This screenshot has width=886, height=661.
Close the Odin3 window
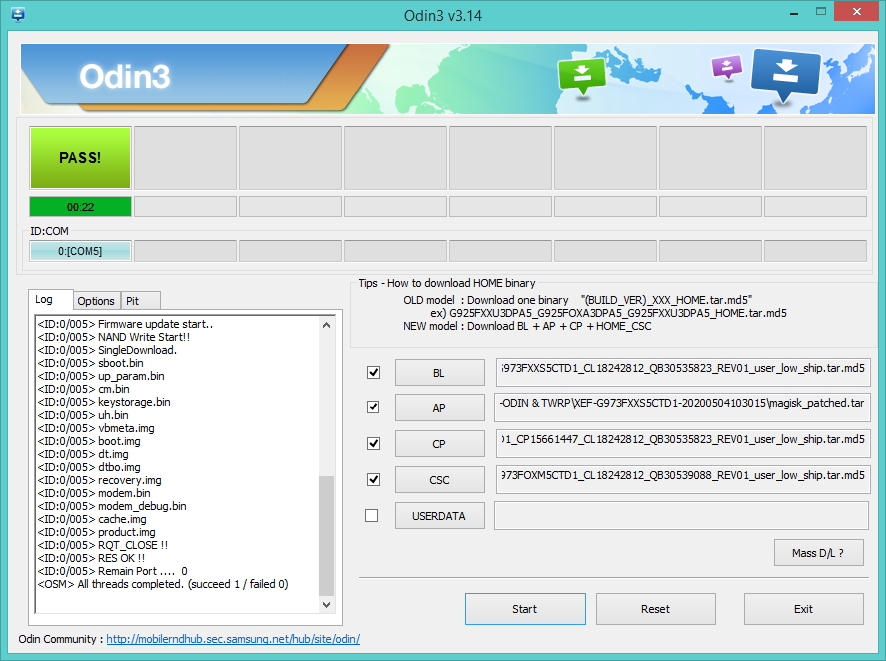click(x=857, y=12)
